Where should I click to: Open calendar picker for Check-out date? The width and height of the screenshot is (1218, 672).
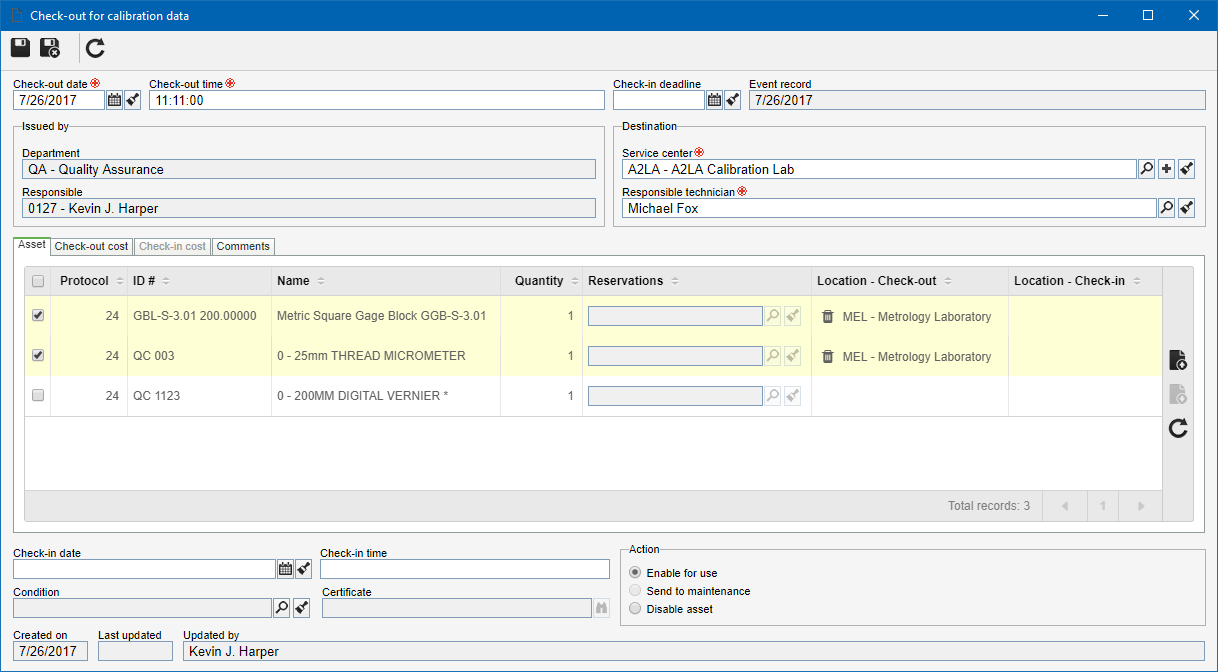[x=114, y=100]
